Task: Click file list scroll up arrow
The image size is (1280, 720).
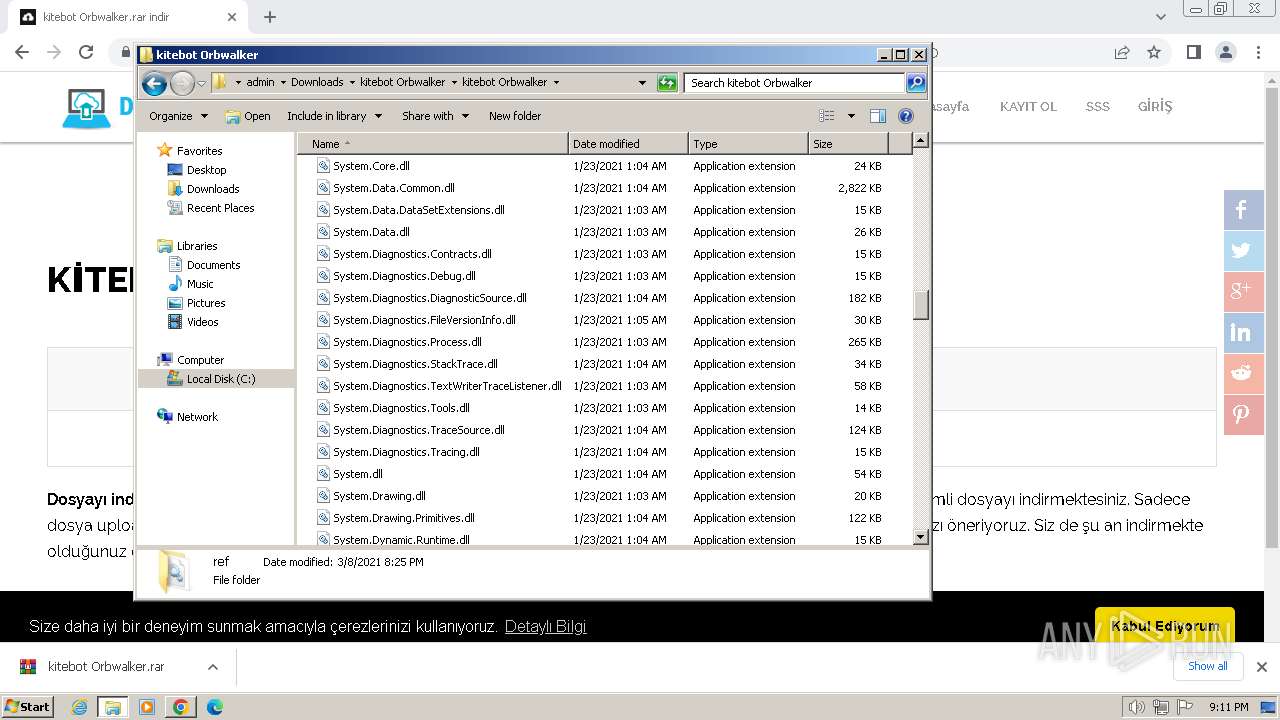Action: click(921, 141)
